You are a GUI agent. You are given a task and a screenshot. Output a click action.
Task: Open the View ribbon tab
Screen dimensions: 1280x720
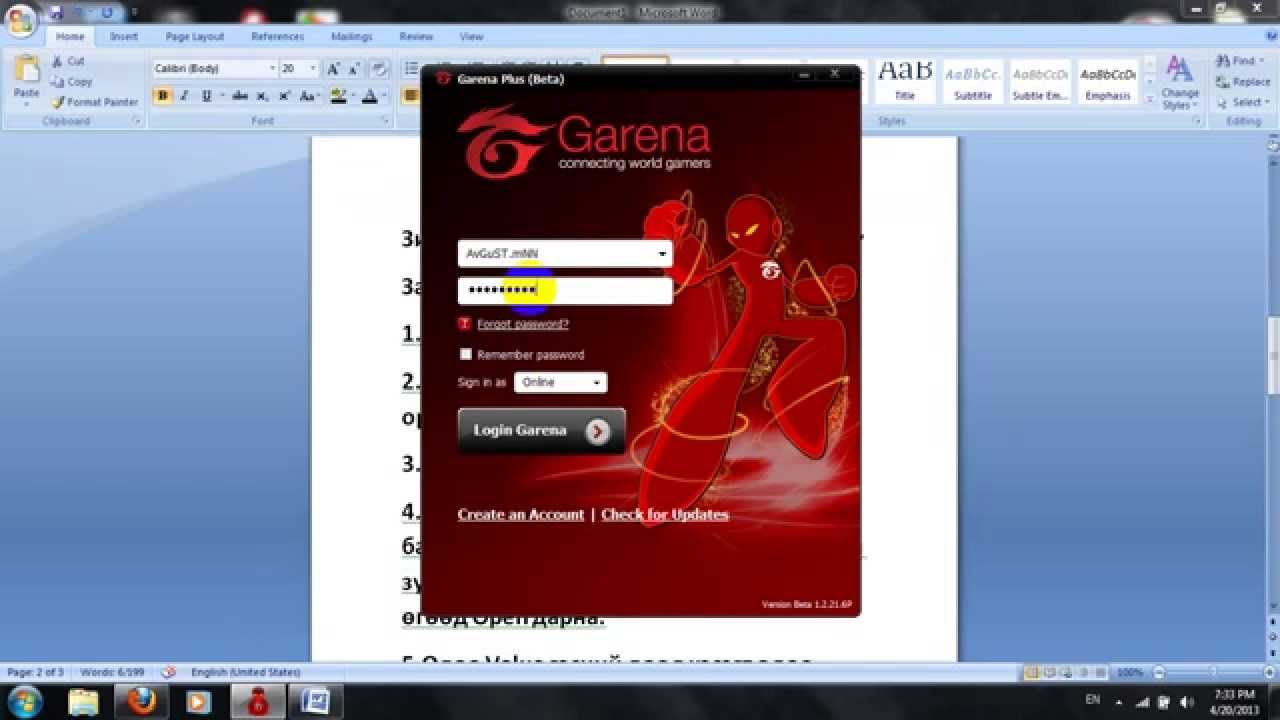(x=471, y=36)
